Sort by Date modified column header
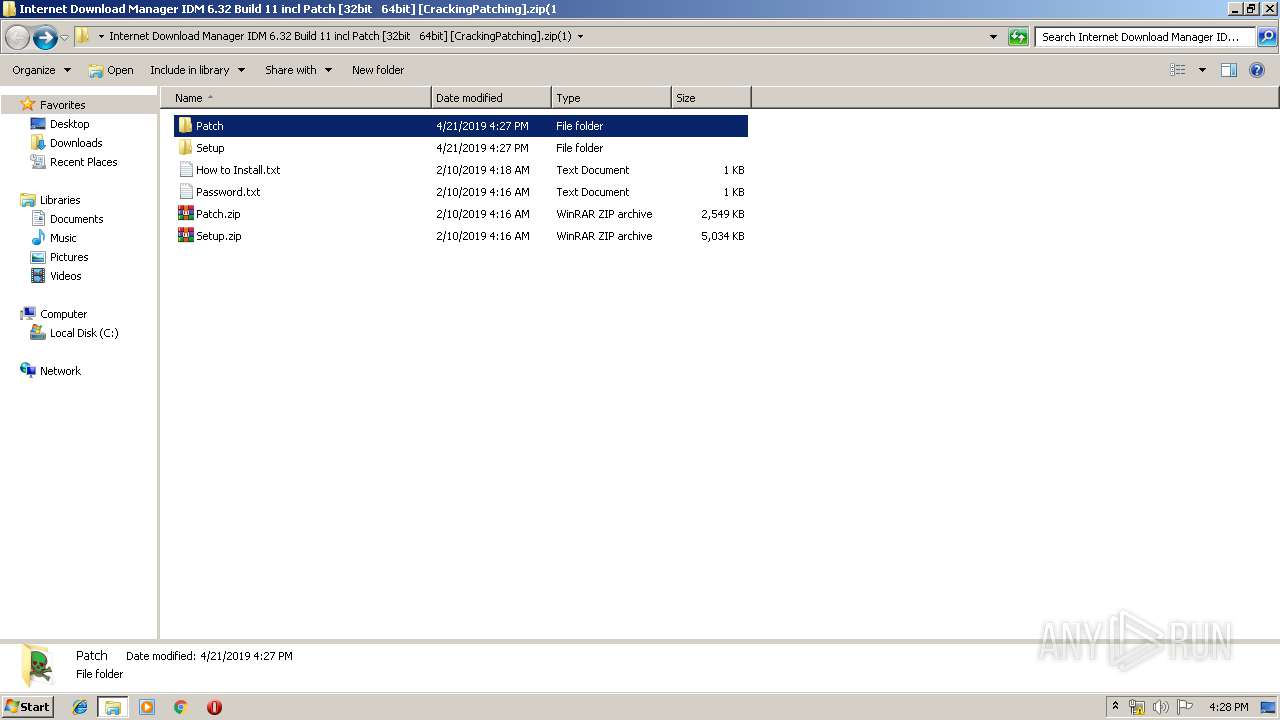This screenshot has width=1280, height=720. (491, 98)
